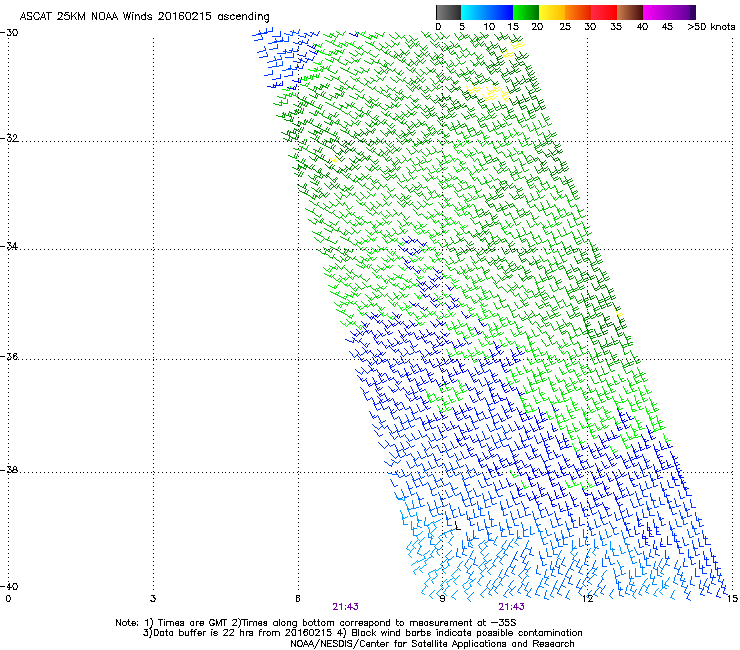Click the legend label '45'
The width and height of the screenshot is (740, 650).
(667, 27)
